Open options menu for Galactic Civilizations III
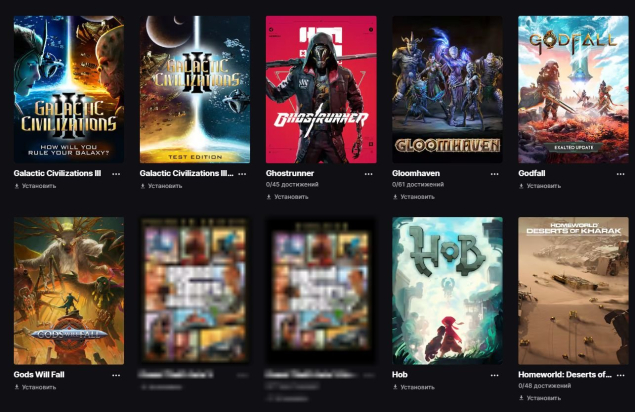The width and height of the screenshot is (635, 412). (x=116, y=174)
